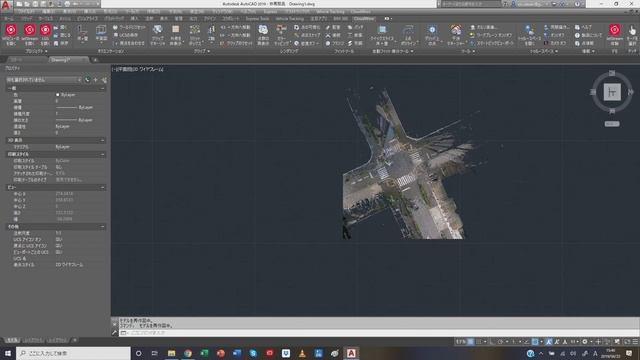Click the hand cursor icon at the ribbon's far right
The height and width of the screenshot is (360, 640).
click(x=632, y=30)
